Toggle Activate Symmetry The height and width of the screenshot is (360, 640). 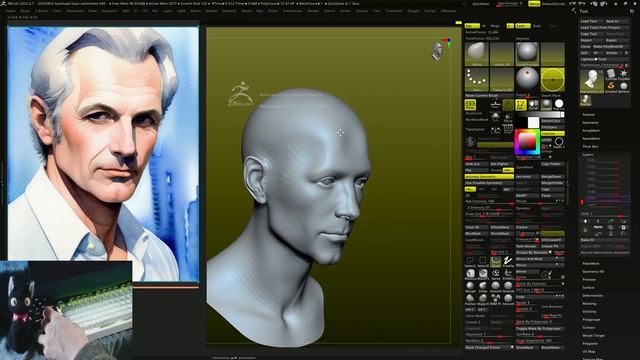[489, 177]
